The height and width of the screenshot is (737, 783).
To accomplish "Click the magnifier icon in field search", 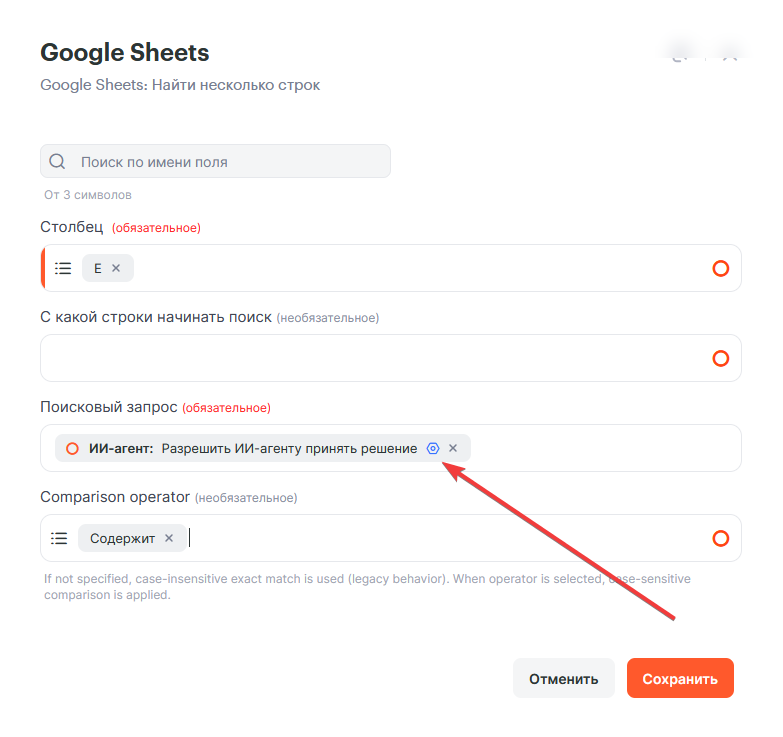I will 57,161.
